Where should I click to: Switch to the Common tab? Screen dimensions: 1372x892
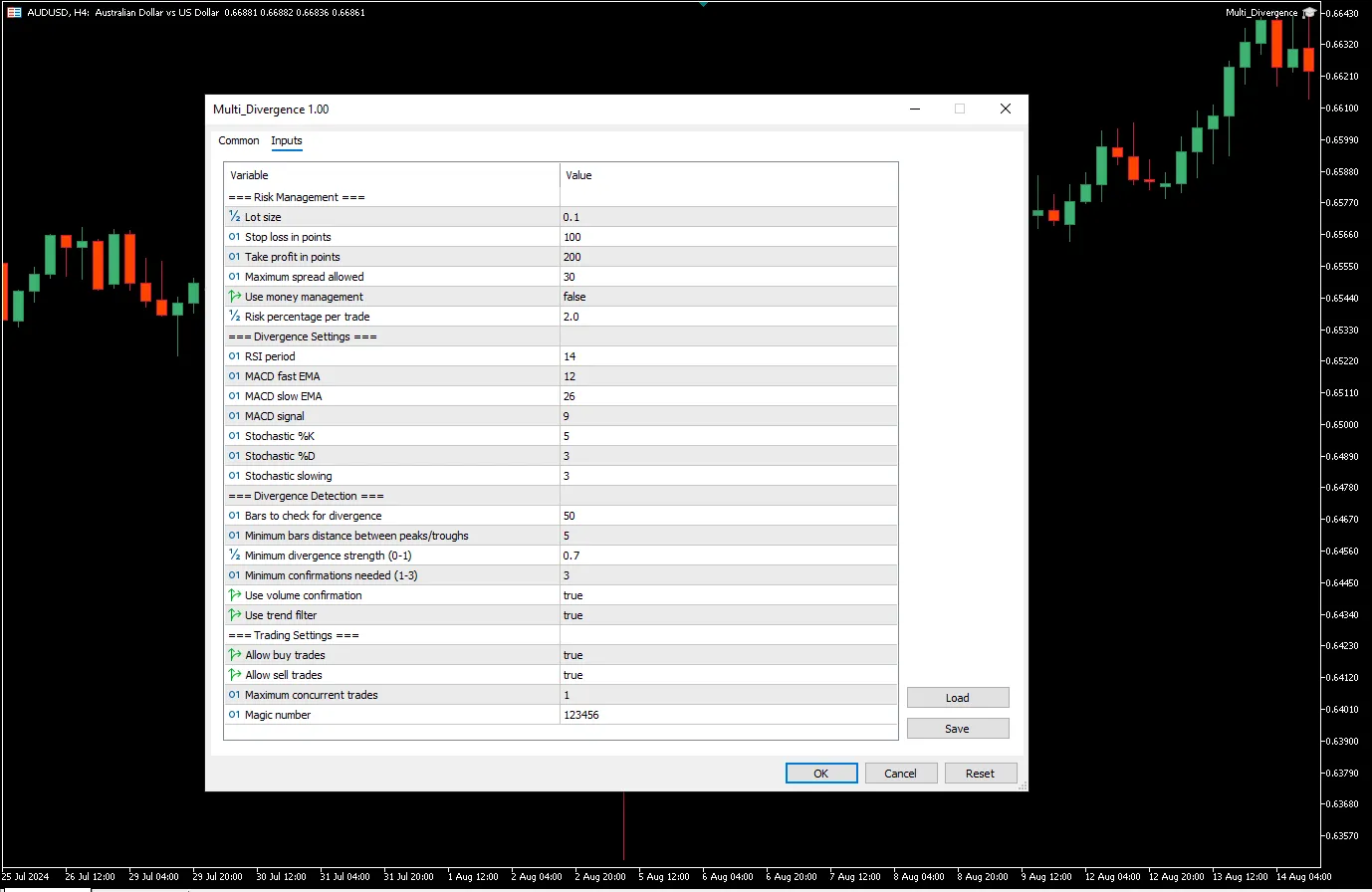point(239,140)
